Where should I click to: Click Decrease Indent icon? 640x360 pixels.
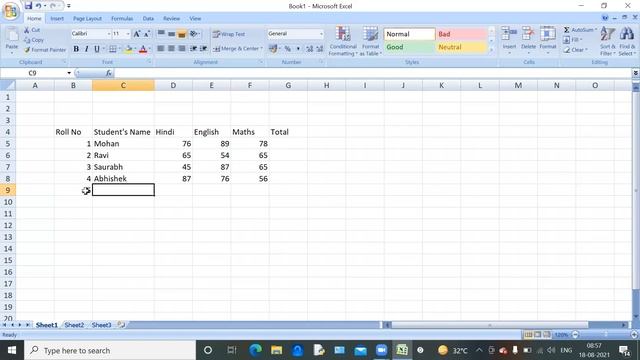(x=193, y=49)
